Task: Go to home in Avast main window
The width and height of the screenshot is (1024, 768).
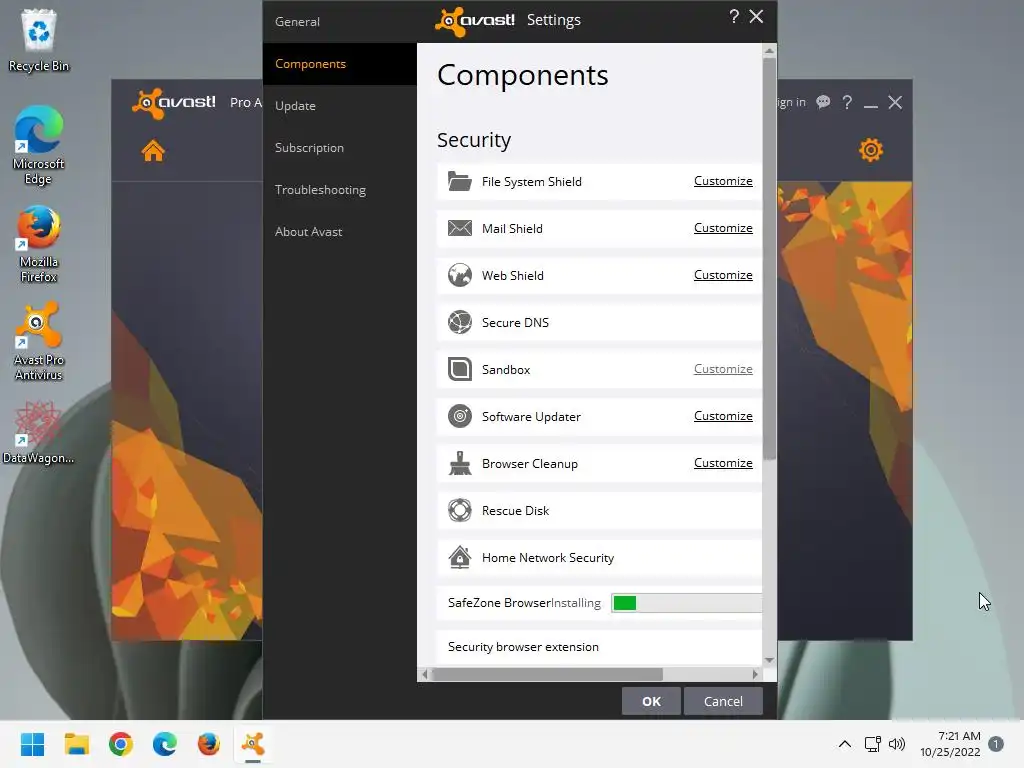Action: tap(153, 151)
